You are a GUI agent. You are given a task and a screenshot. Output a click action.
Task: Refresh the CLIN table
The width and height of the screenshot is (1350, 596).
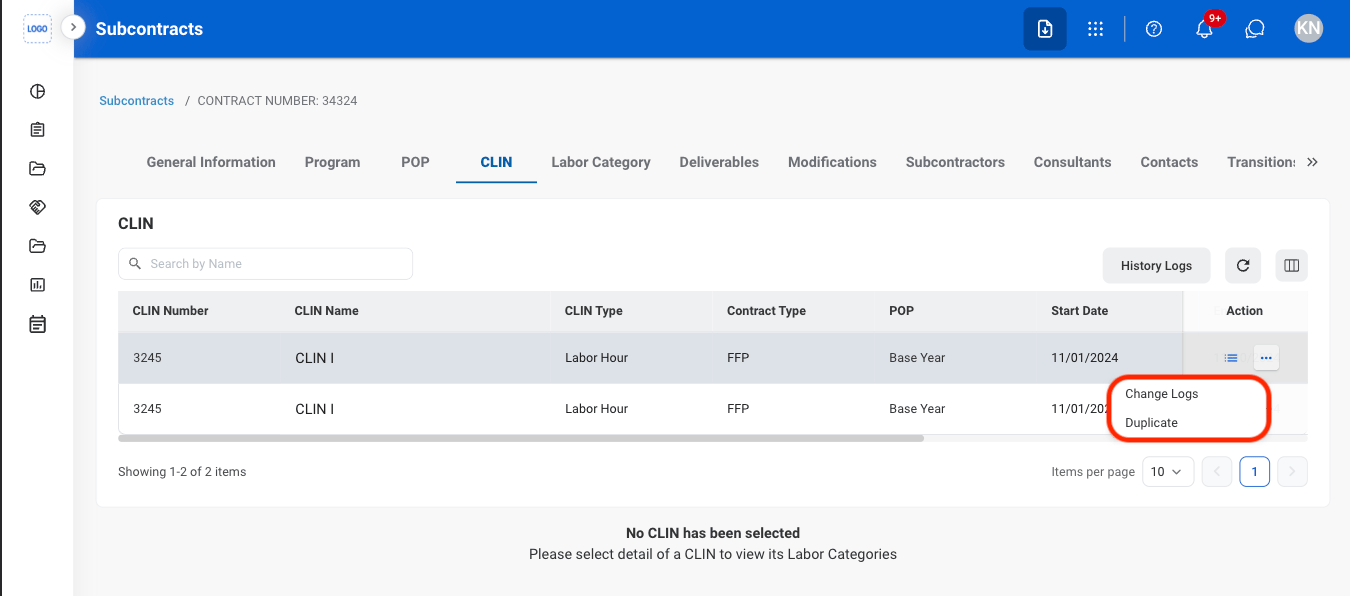click(x=1243, y=266)
